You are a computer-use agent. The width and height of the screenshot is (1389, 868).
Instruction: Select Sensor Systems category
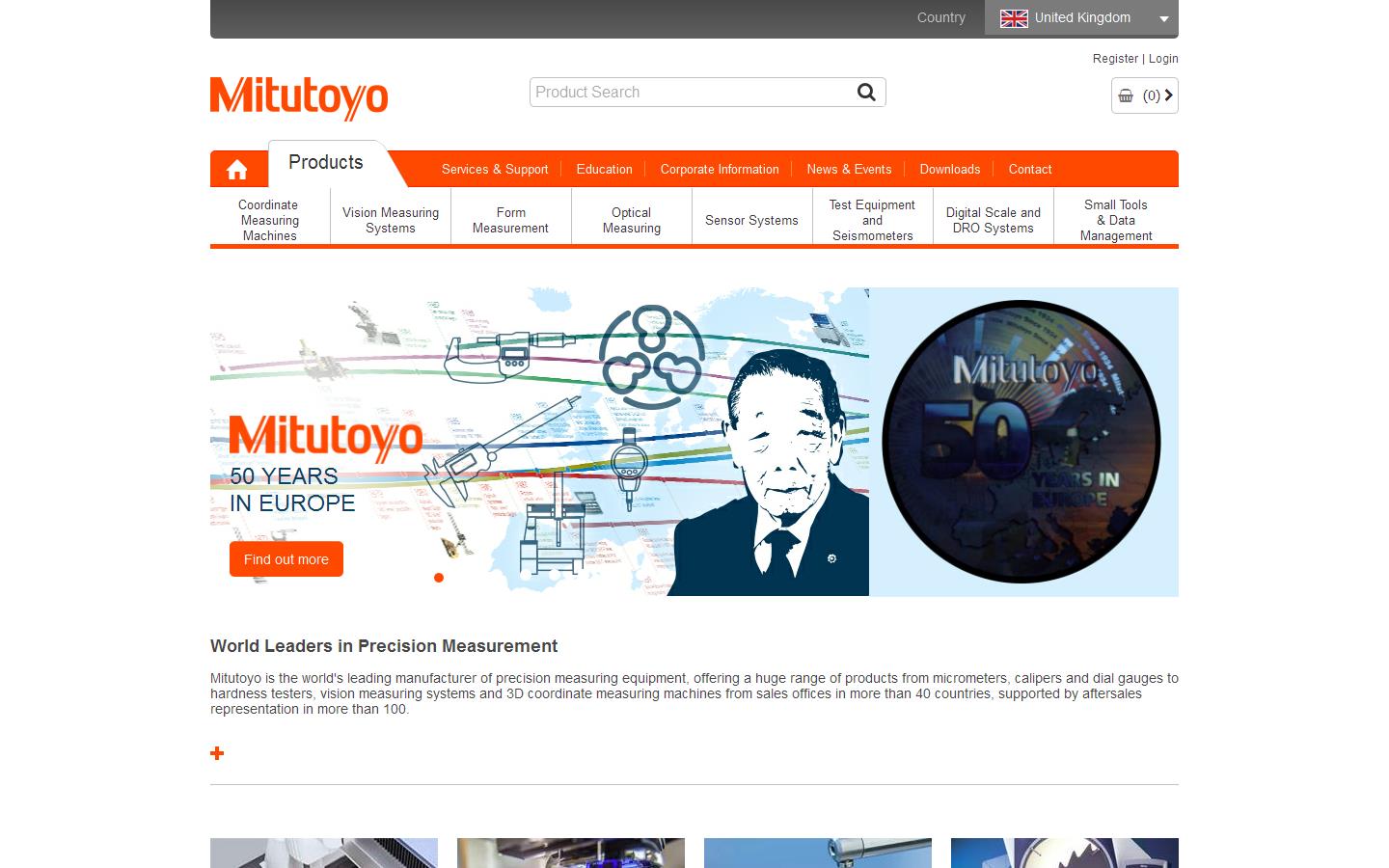[752, 220]
